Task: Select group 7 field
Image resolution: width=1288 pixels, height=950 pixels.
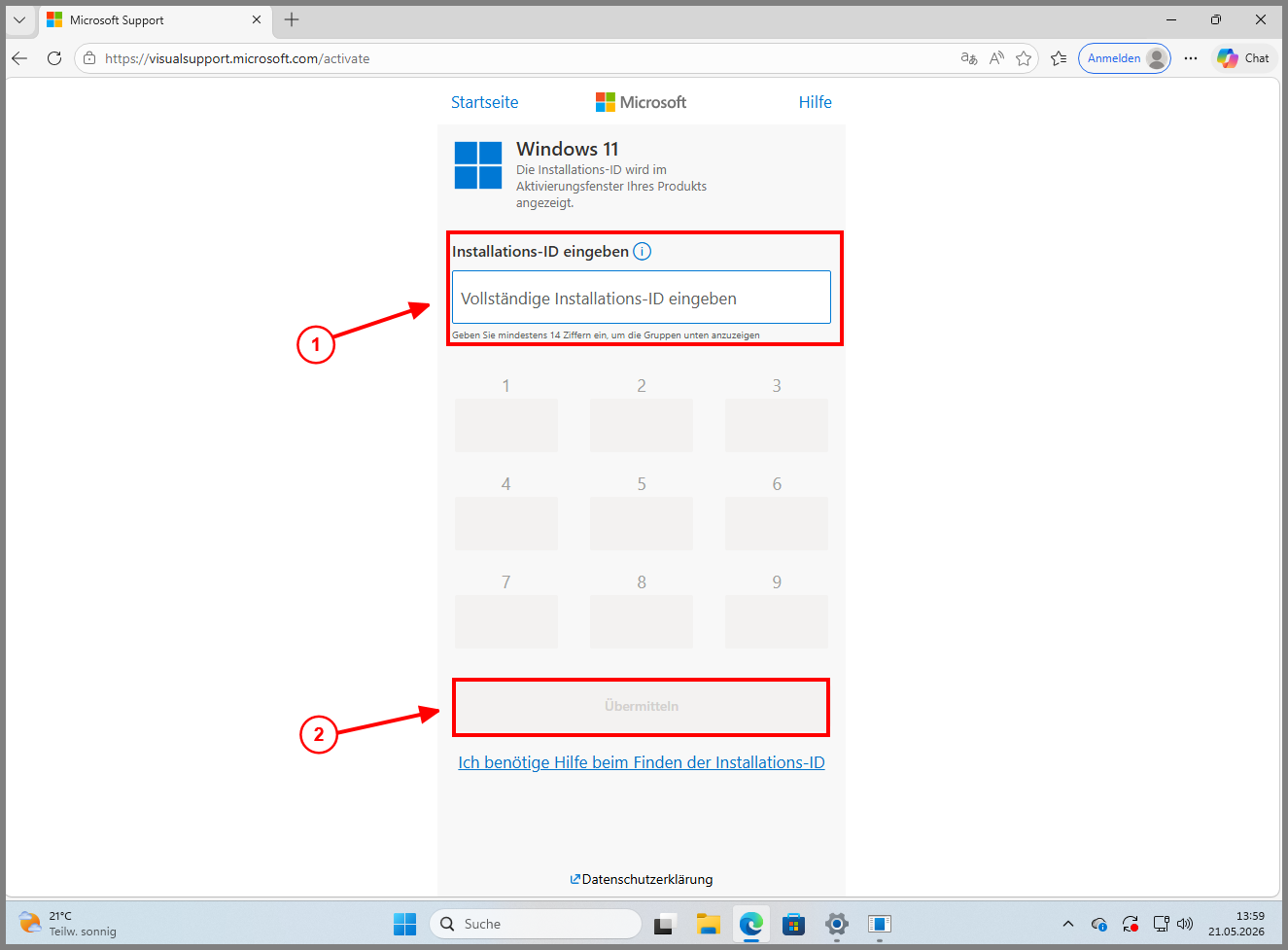Action: (x=505, y=621)
